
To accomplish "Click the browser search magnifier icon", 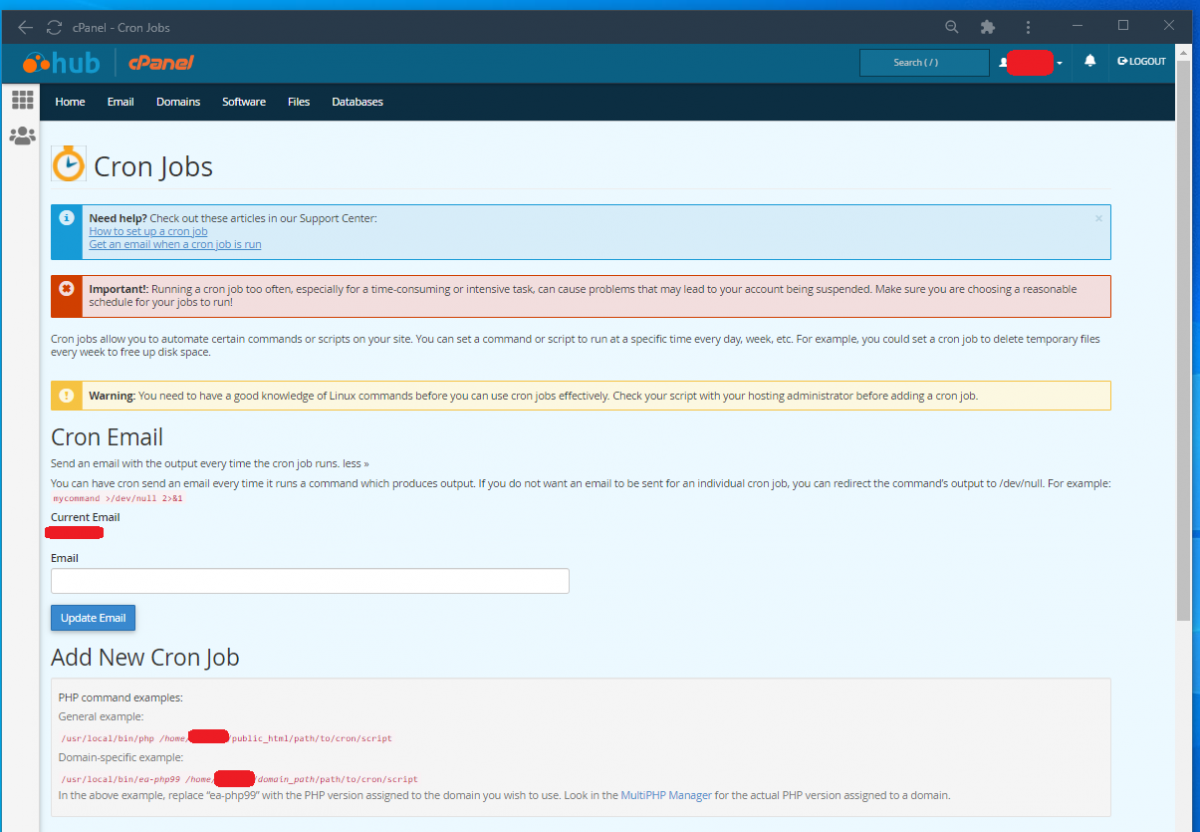I will pos(951,27).
